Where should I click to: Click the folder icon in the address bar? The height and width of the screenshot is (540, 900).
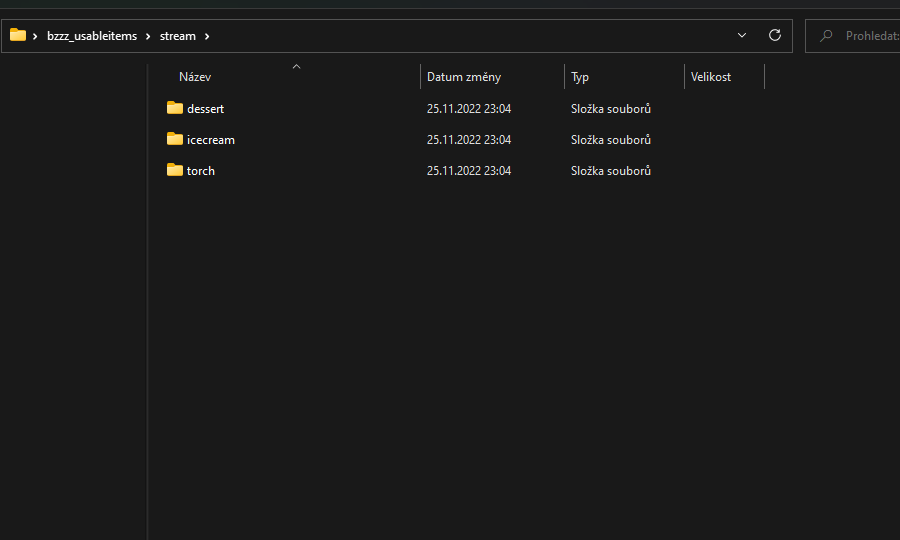(18, 35)
